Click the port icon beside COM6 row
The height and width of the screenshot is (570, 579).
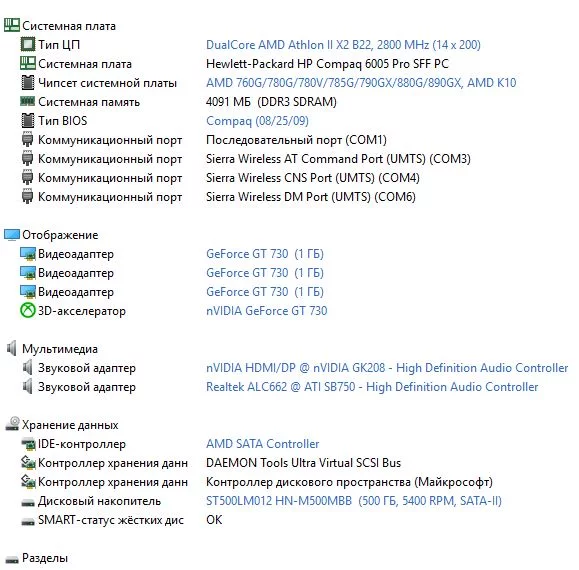[x=28, y=197]
